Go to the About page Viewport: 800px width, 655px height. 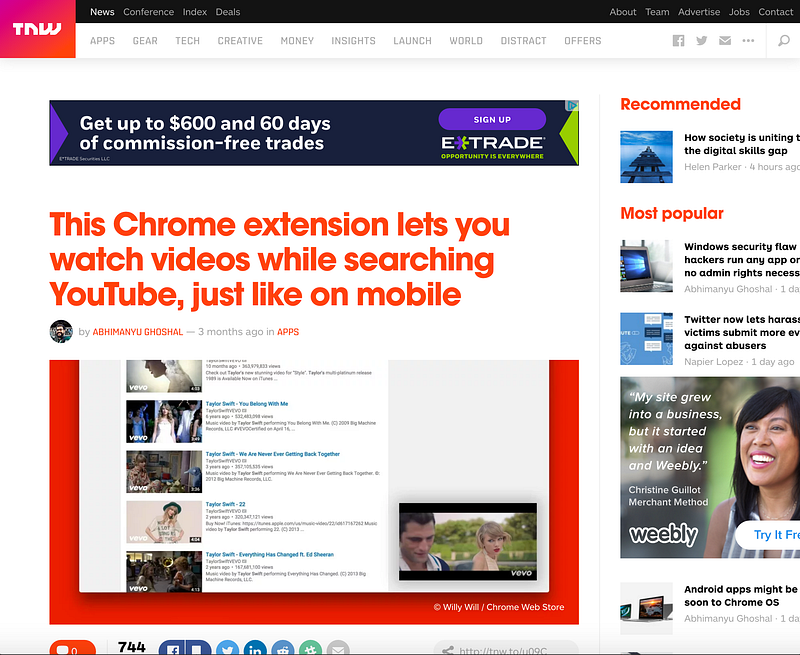[622, 12]
